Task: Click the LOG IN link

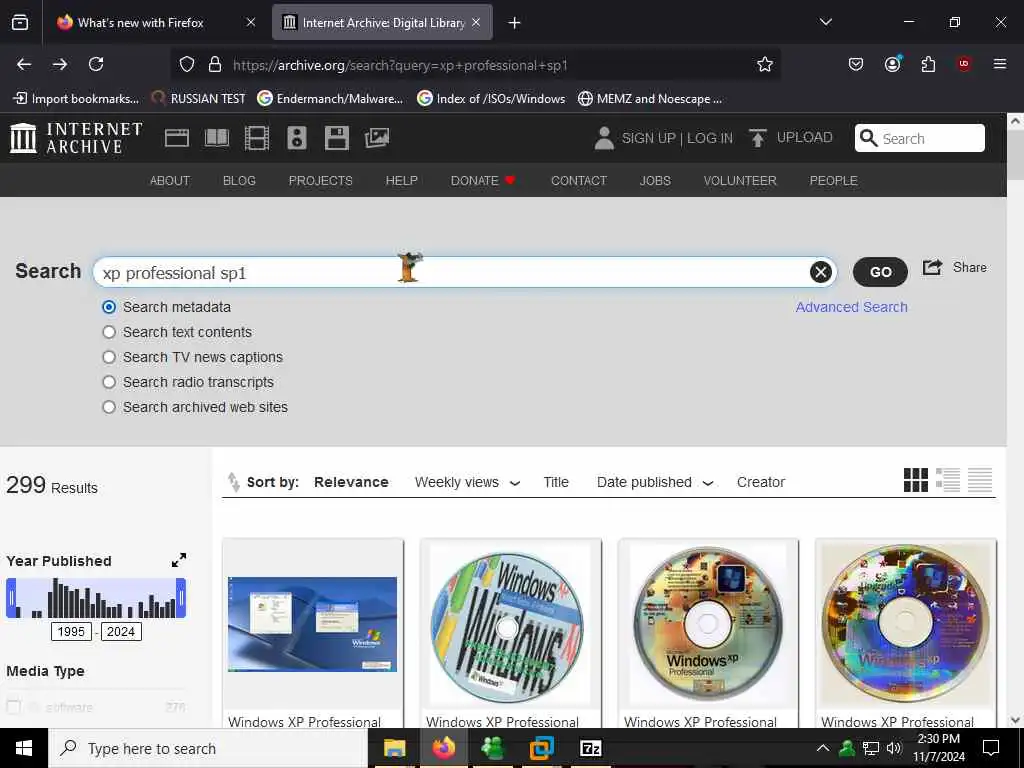Action: coord(710,138)
